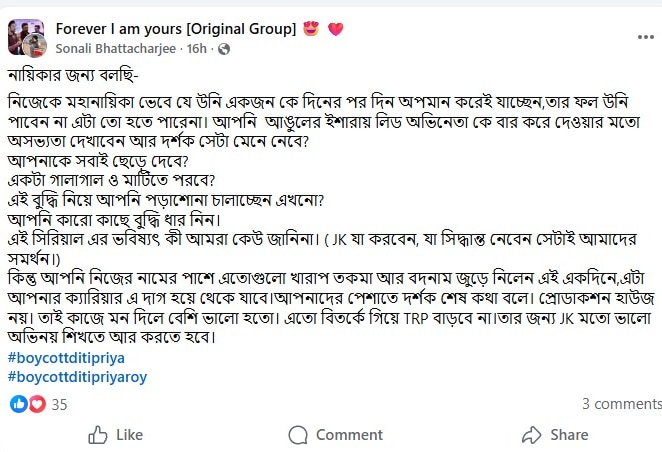The width and height of the screenshot is (662, 452).
Task: Show the 3 comments
Action: pos(621,405)
